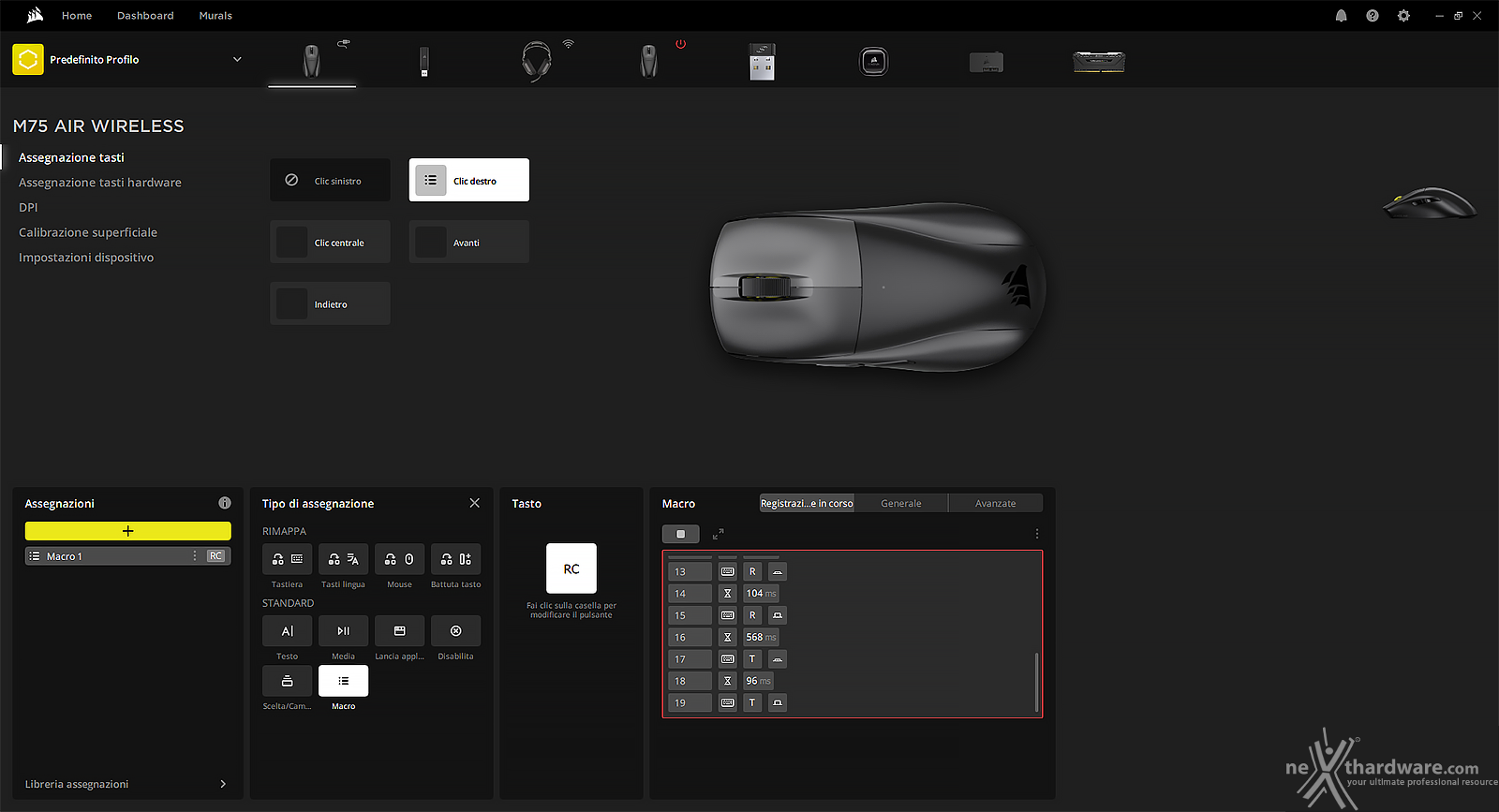Image resolution: width=1499 pixels, height=812 pixels.
Task: Expand the macro editor view
Action: [x=718, y=534]
